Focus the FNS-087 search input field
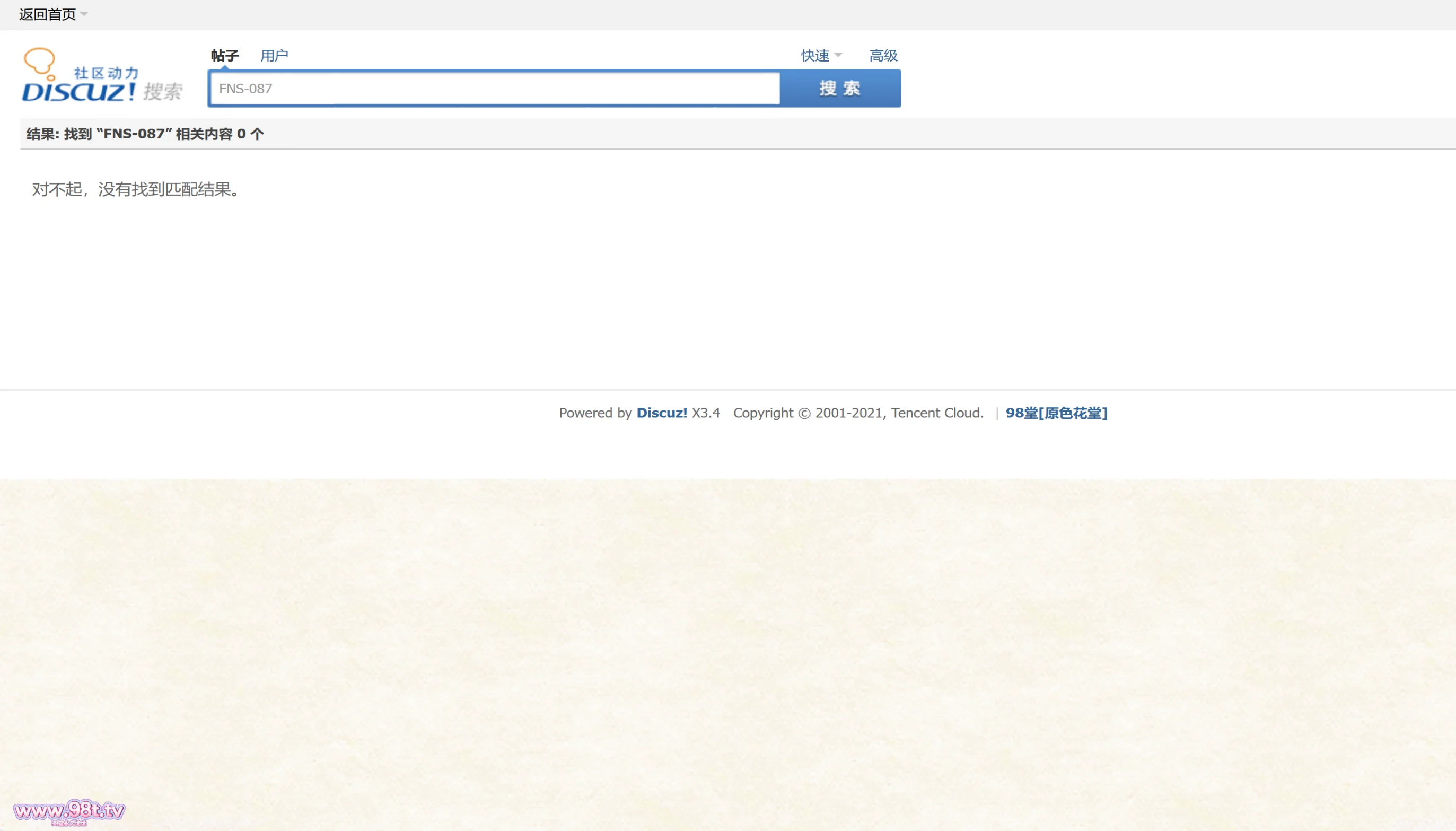This screenshot has width=1456, height=831. pos(495,89)
